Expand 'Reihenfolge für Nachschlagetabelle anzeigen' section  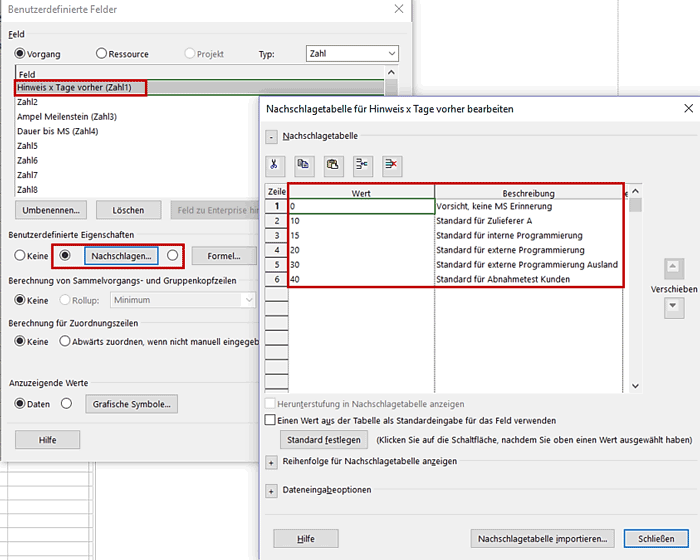pyautogui.click(x=271, y=462)
